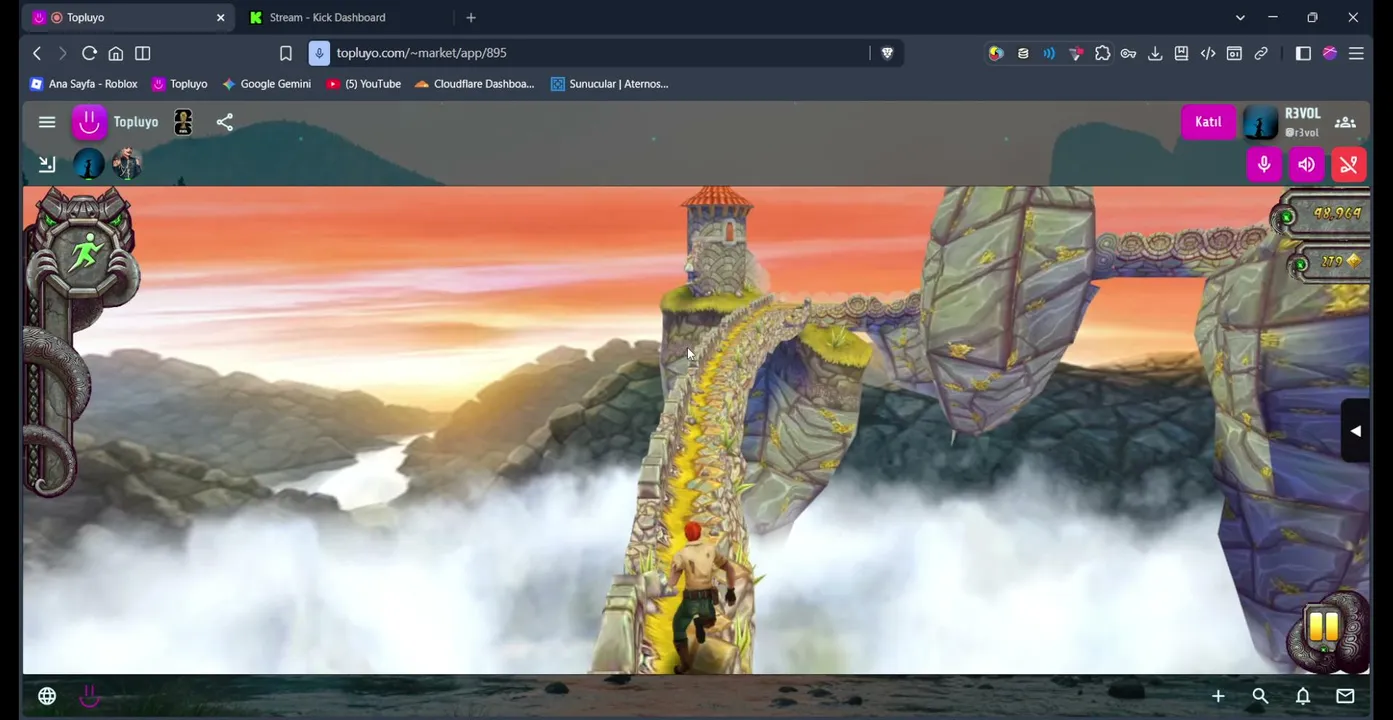This screenshot has width=1393, height=720.
Task: Click the colorful circle extension icon
Action: (x=996, y=54)
